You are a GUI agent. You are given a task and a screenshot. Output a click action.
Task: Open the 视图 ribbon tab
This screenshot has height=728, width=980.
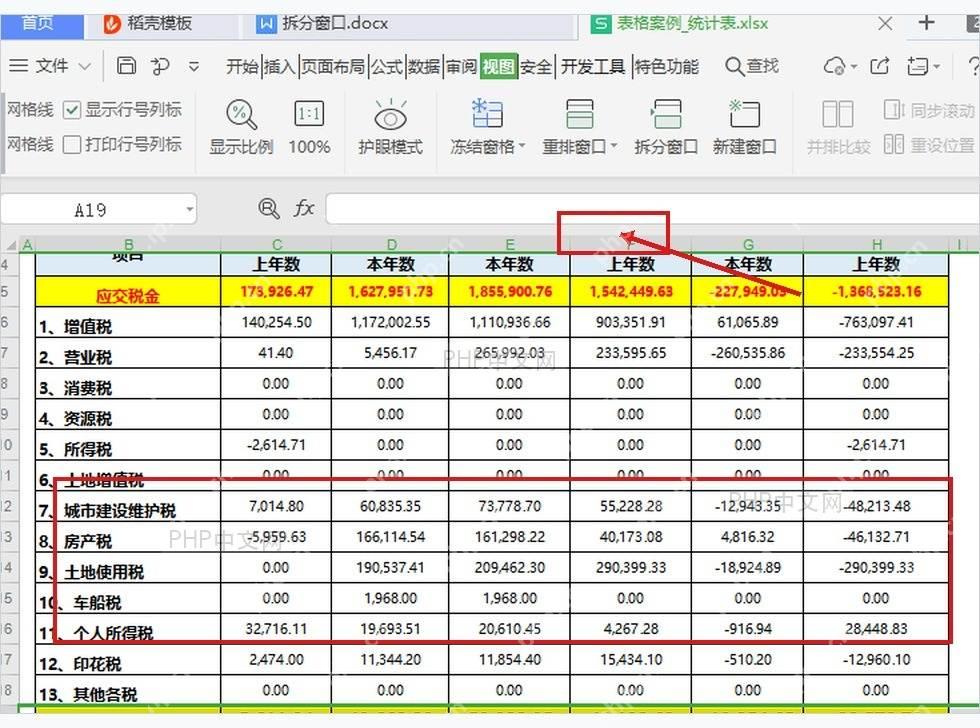click(499, 66)
